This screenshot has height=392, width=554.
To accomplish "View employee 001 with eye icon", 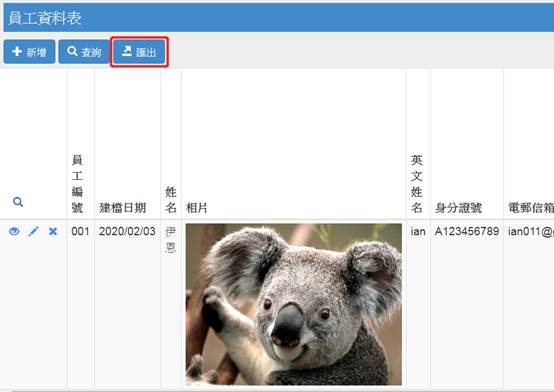I will pyautogui.click(x=14, y=232).
